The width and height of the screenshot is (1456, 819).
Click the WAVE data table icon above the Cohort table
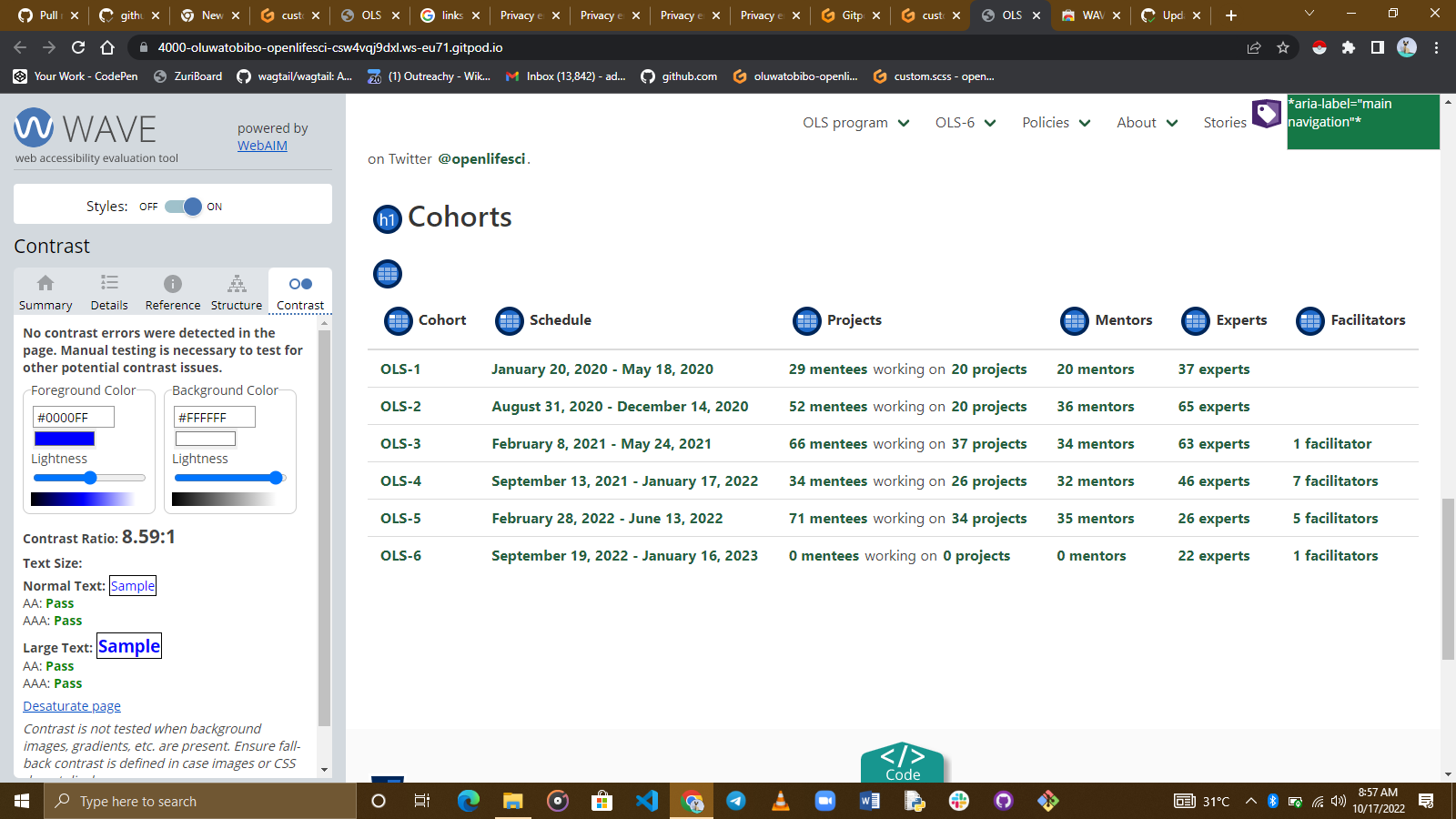click(388, 274)
